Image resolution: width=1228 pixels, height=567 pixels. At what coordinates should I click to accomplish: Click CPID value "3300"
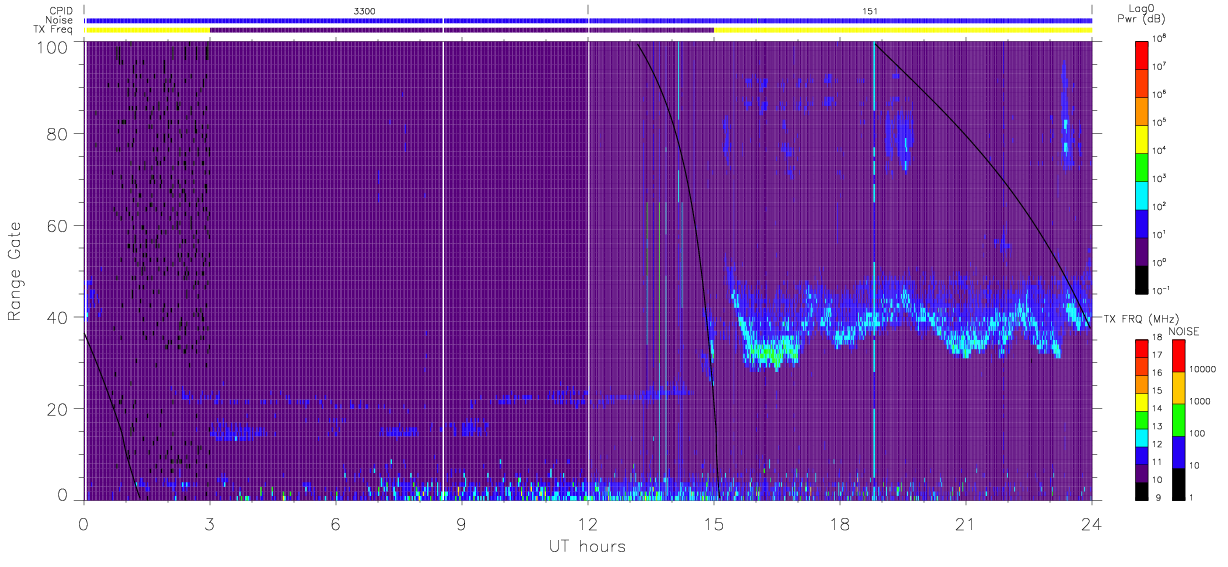(x=366, y=10)
